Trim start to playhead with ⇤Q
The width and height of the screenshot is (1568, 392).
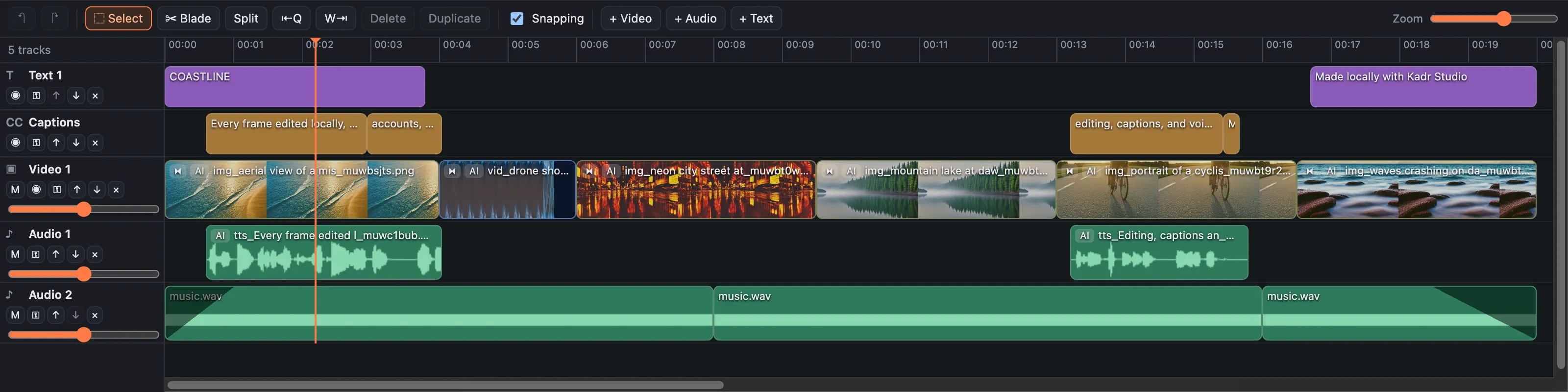click(292, 18)
